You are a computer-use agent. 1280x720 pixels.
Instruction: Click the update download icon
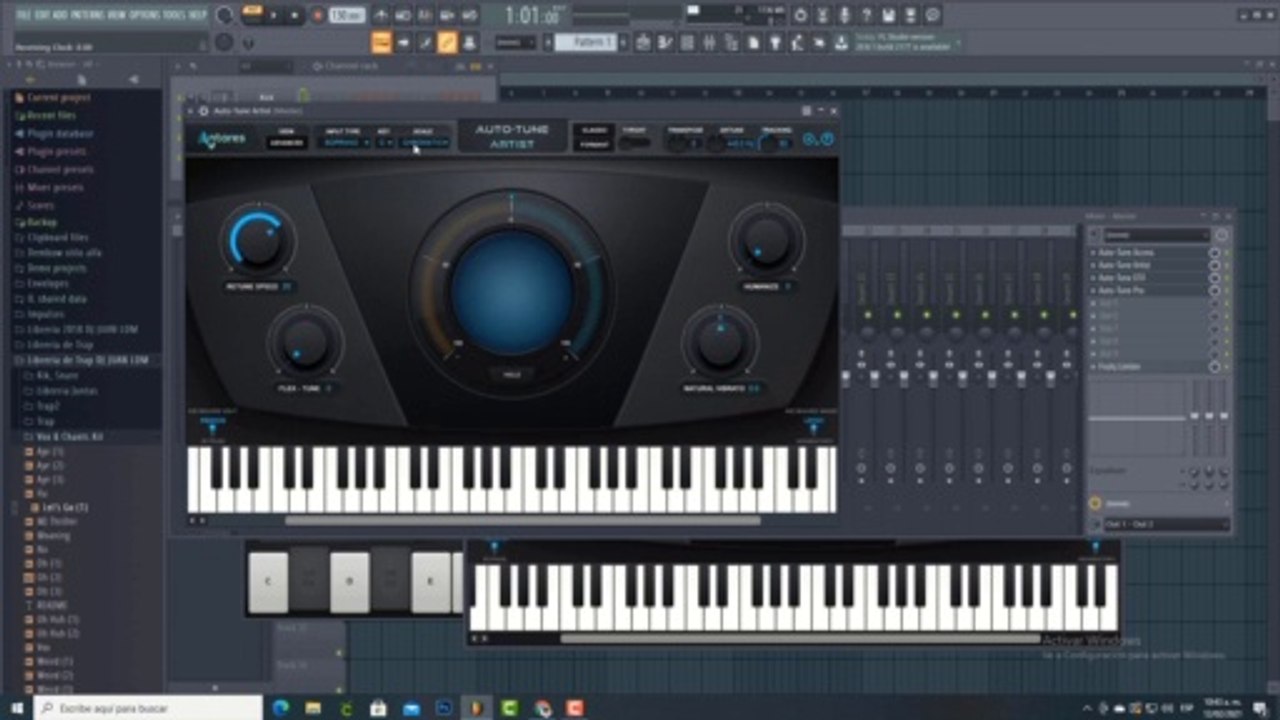click(x=842, y=42)
